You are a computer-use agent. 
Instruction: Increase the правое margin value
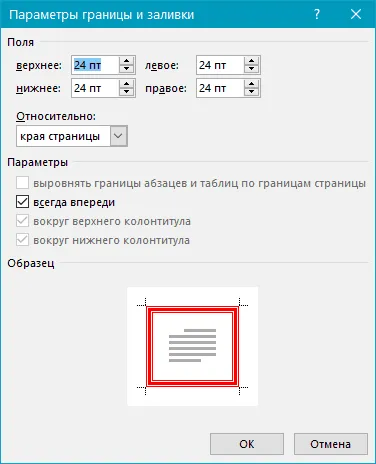coord(251,84)
